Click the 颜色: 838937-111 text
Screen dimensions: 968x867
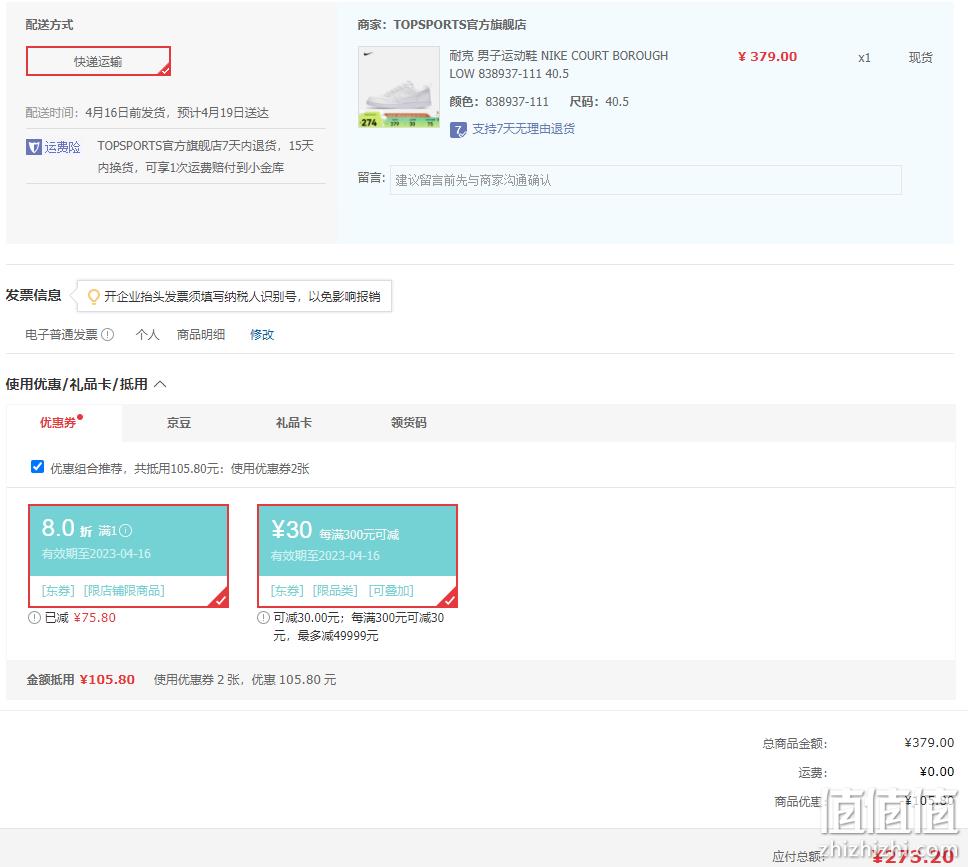499,102
